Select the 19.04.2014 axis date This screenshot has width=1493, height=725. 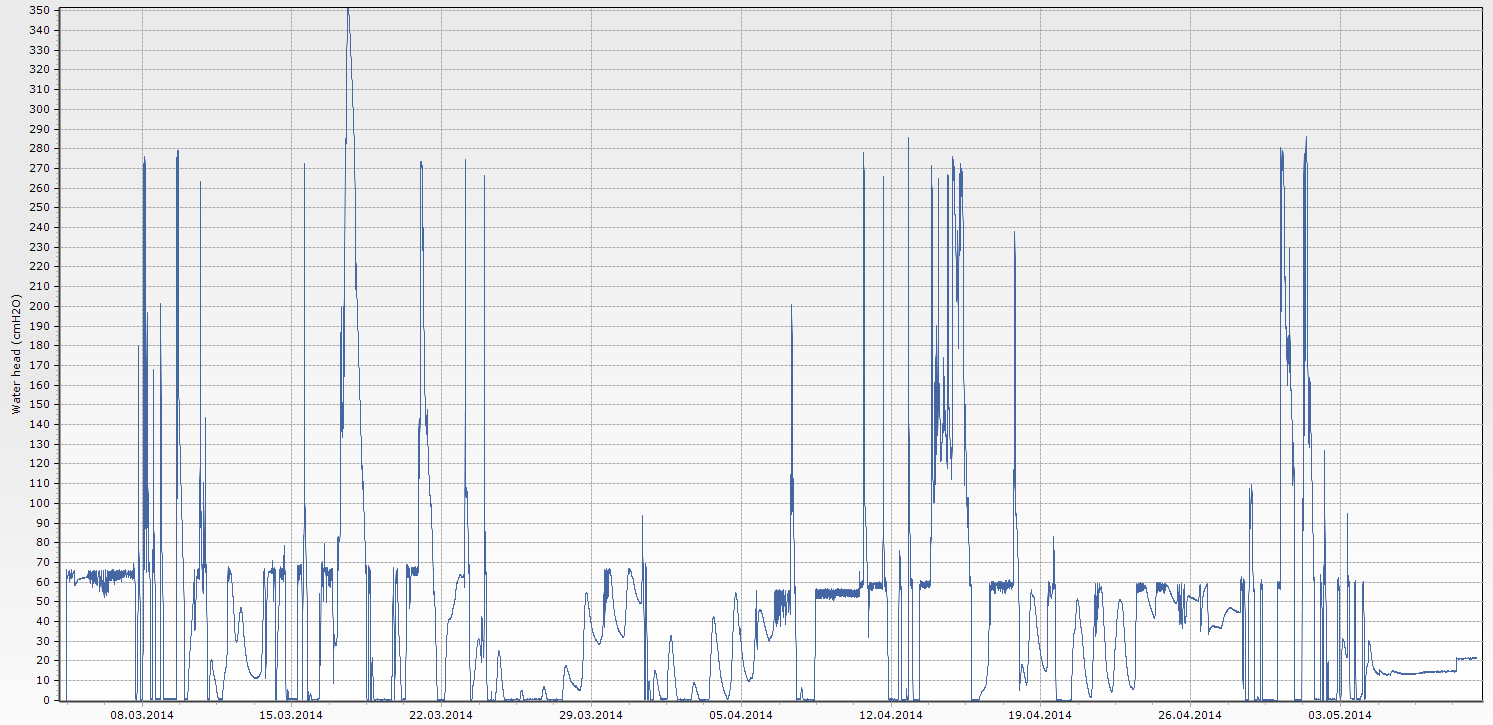pyautogui.click(x=1040, y=715)
